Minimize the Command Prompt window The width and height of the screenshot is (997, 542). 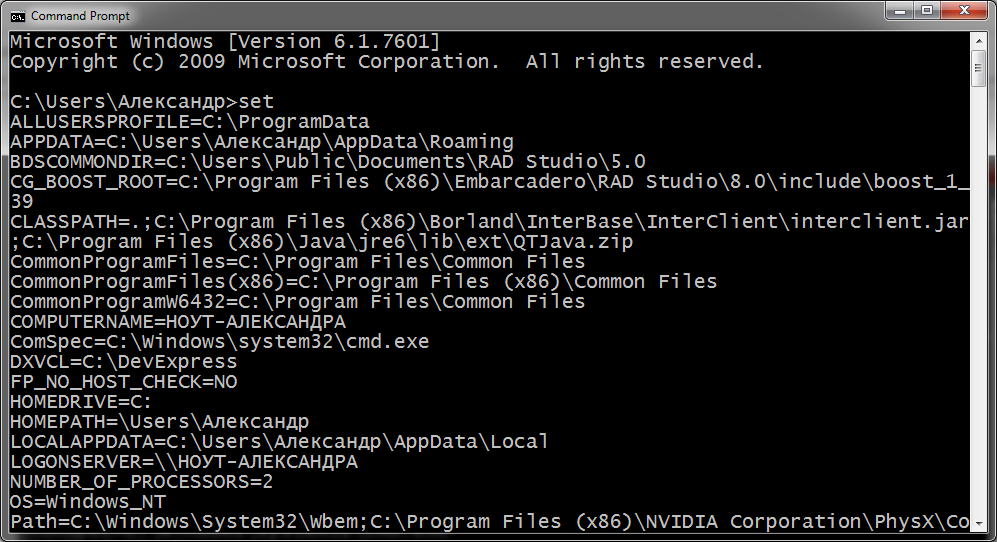coord(900,11)
